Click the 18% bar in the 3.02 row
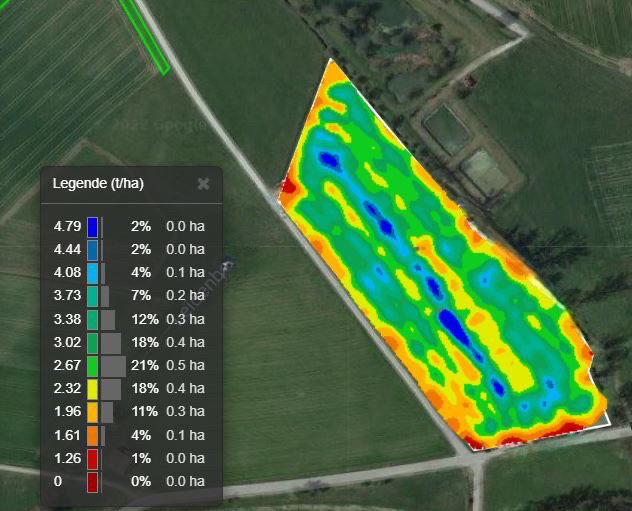The width and height of the screenshot is (632, 511). [x=111, y=343]
